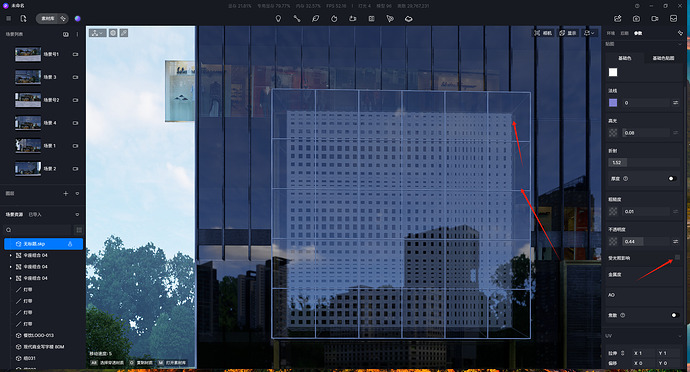Click the location pin tool in top toolbar
Image resolution: width=690 pixels, height=372 pixels.
[x=278, y=18]
